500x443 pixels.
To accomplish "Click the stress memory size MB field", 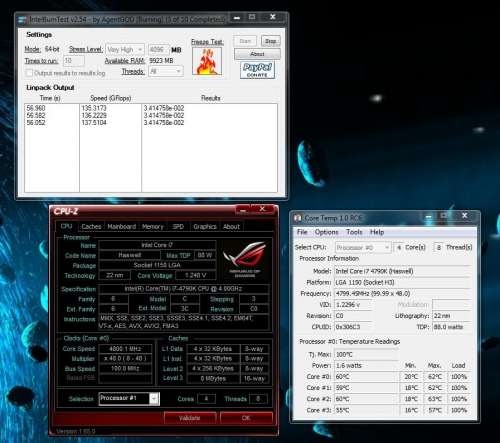I will [x=158, y=50].
